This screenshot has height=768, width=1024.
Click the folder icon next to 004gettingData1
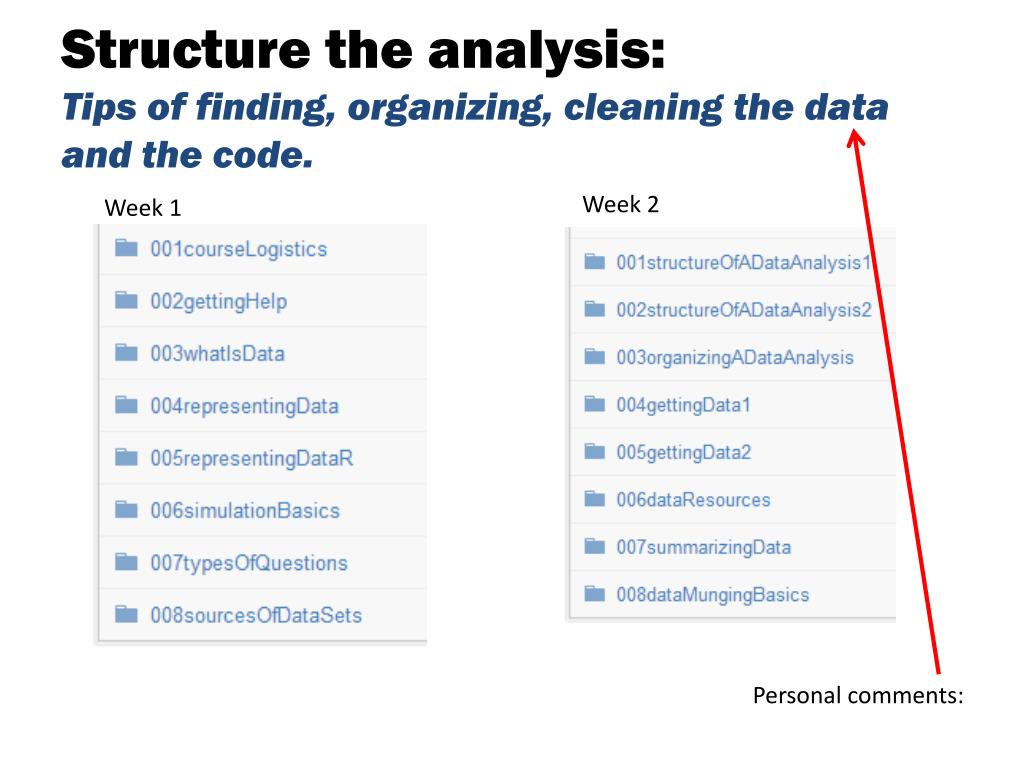click(x=595, y=405)
